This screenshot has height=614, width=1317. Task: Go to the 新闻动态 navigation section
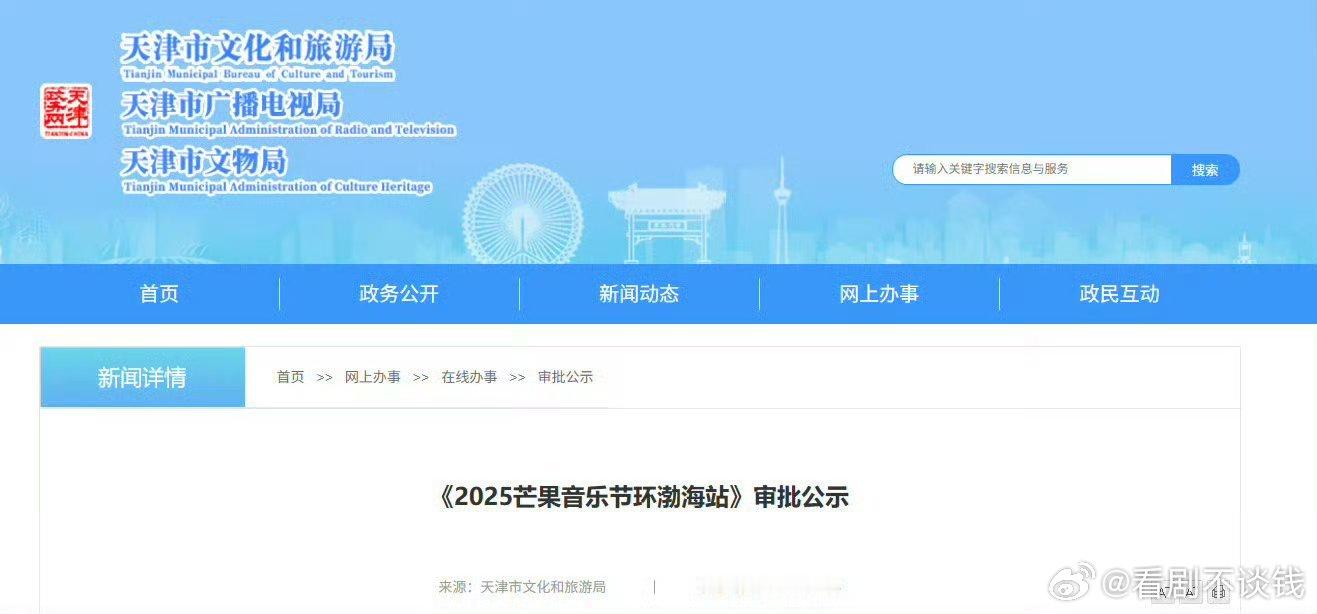pyautogui.click(x=639, y=294)
